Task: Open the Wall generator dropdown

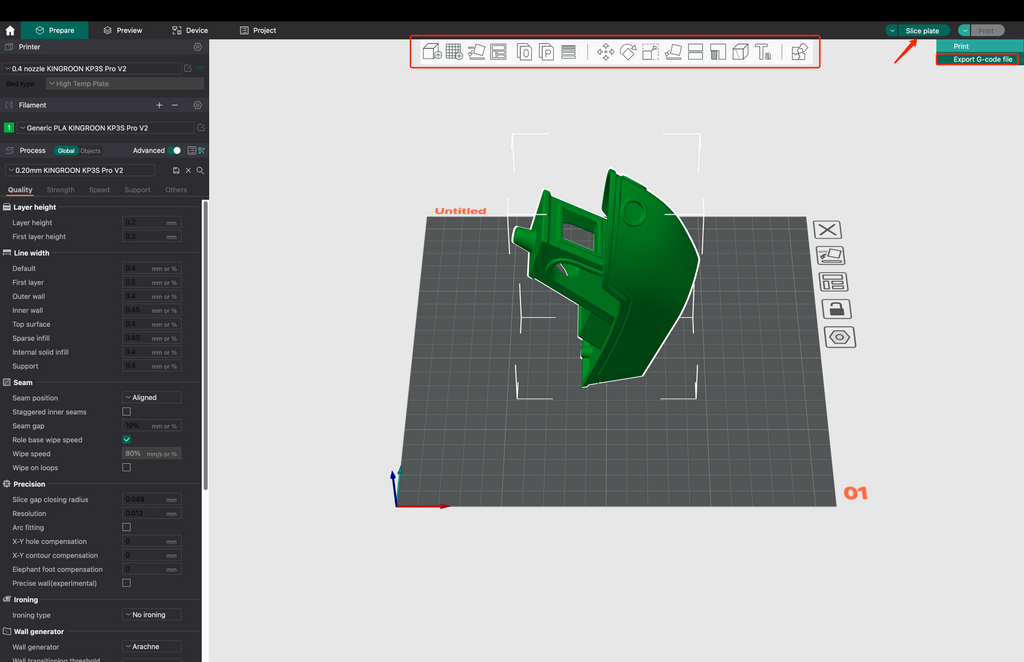Action: click(151, 646)
